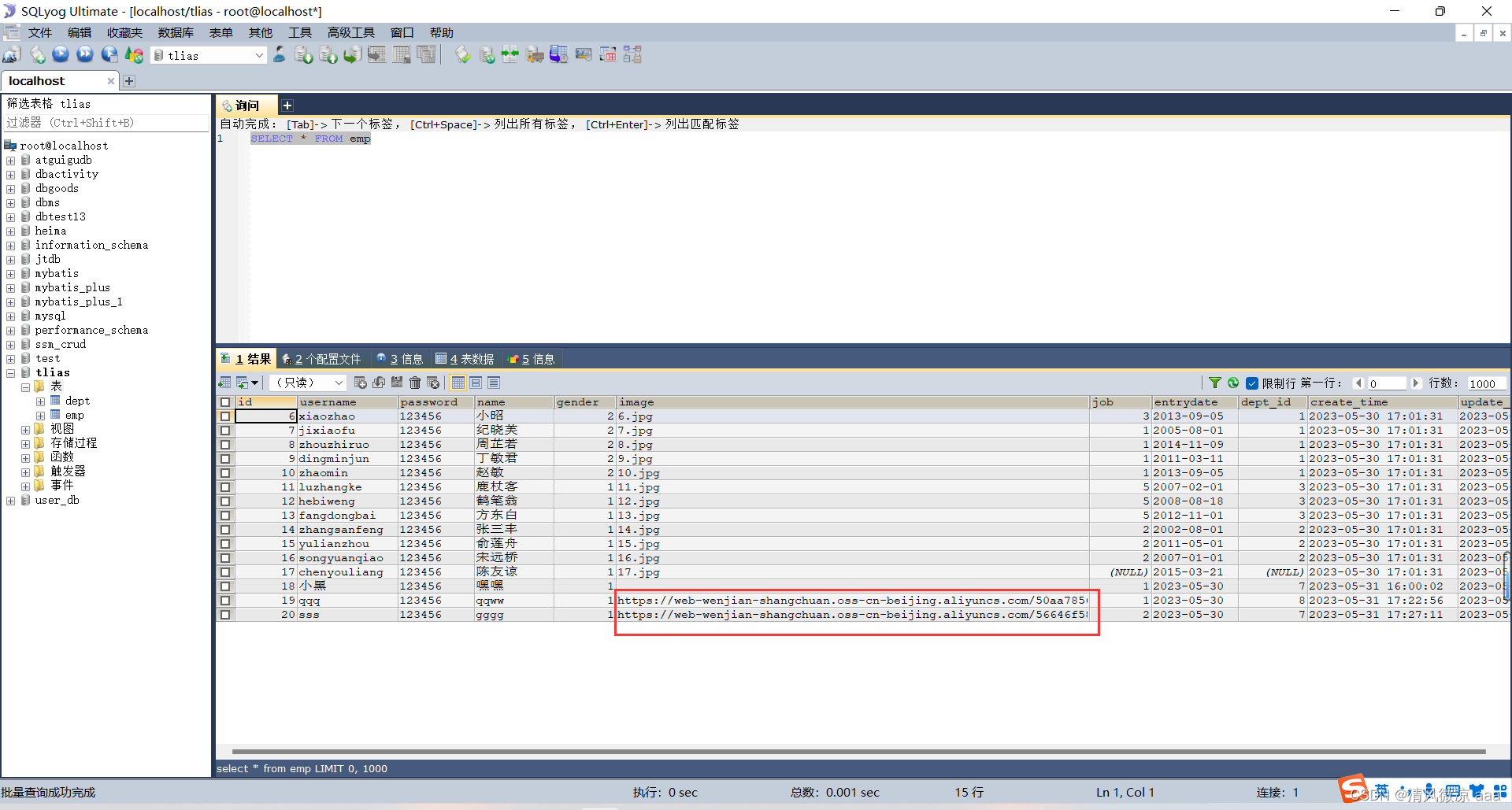Click the duplicate current row icon

(x=379, y=383)
